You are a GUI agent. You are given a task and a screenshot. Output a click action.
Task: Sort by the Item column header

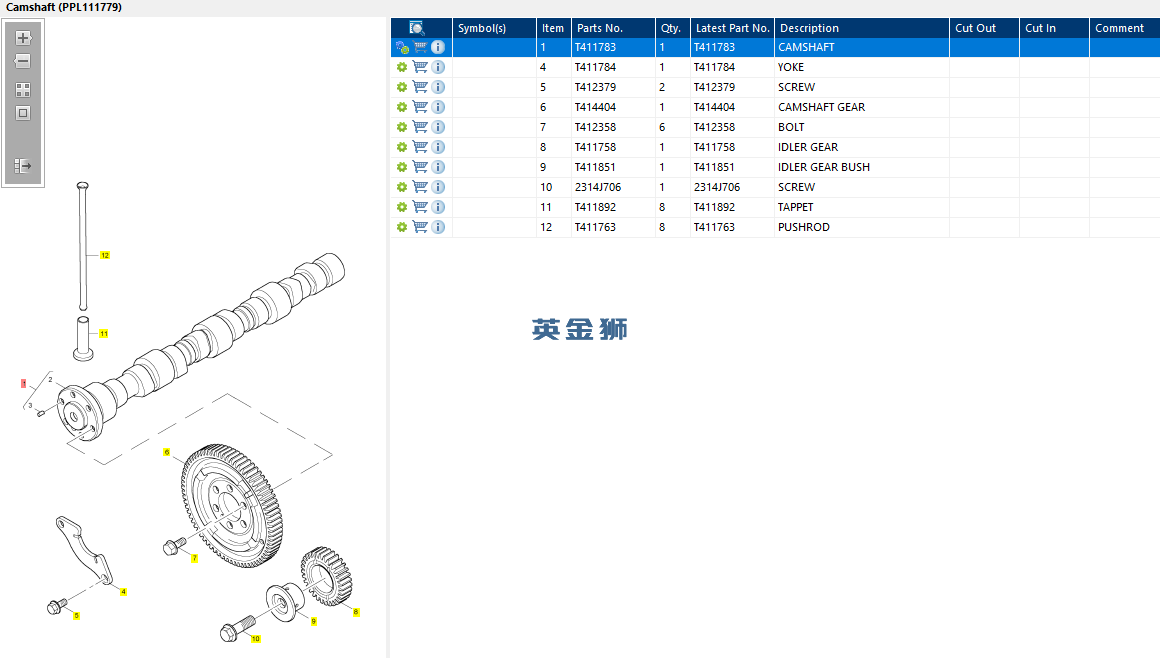[x=553, y=28]
